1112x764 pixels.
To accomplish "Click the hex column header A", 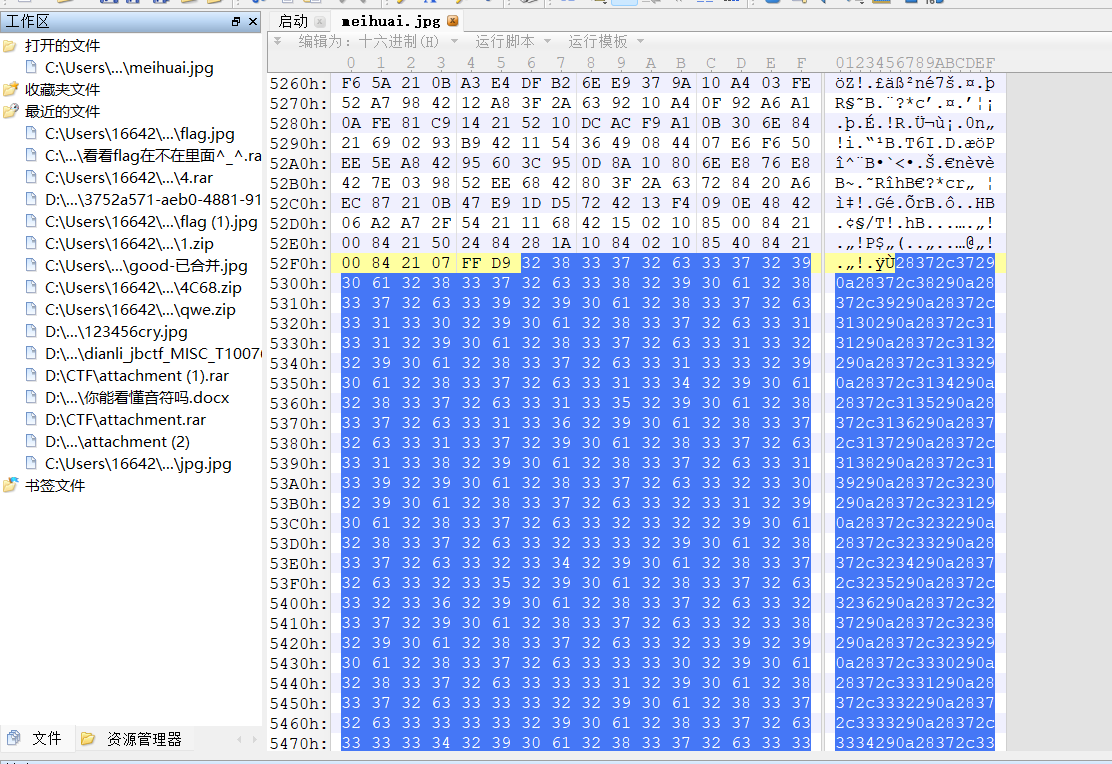I will 650,63.
